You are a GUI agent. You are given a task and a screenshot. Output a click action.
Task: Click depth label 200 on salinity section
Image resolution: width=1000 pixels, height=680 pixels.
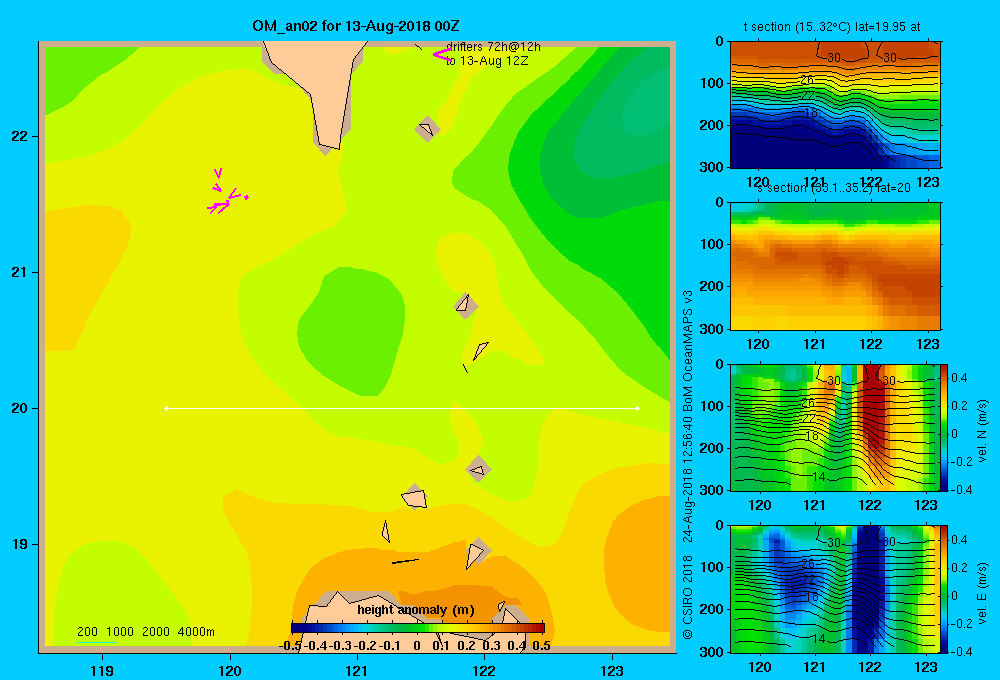[712, 286]
